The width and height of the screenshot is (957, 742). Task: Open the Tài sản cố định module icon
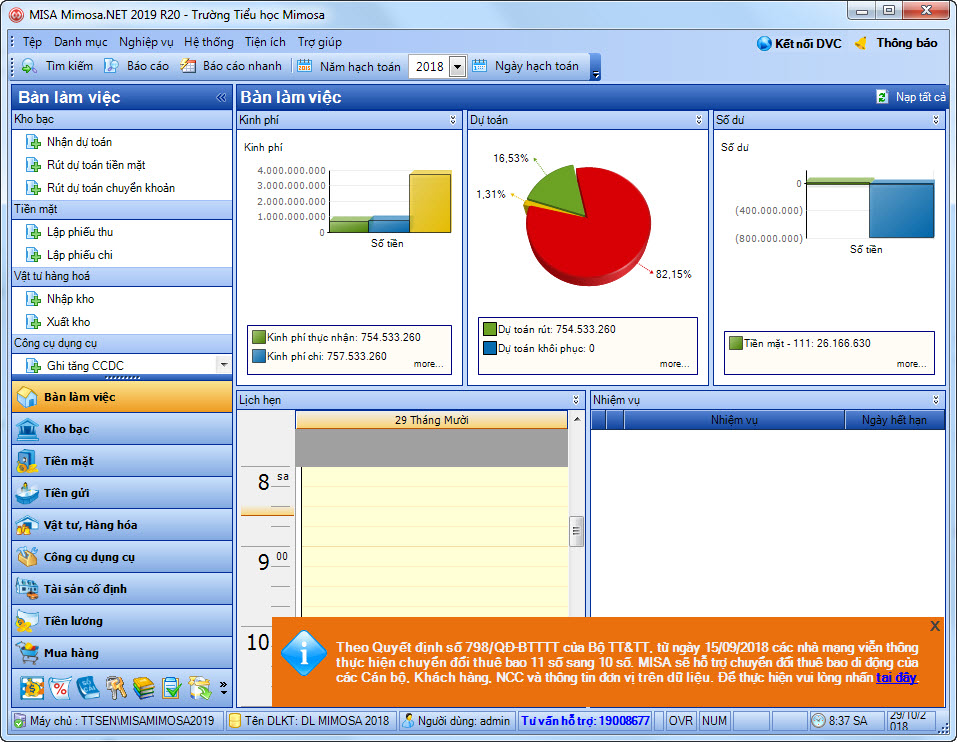coord(27,589)
